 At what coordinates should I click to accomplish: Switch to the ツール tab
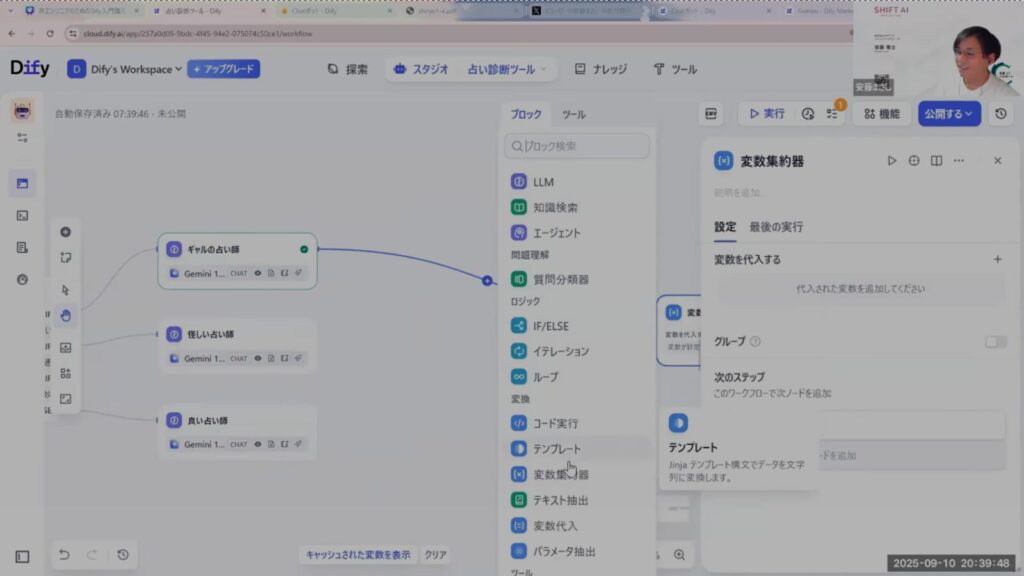point(573,114)
